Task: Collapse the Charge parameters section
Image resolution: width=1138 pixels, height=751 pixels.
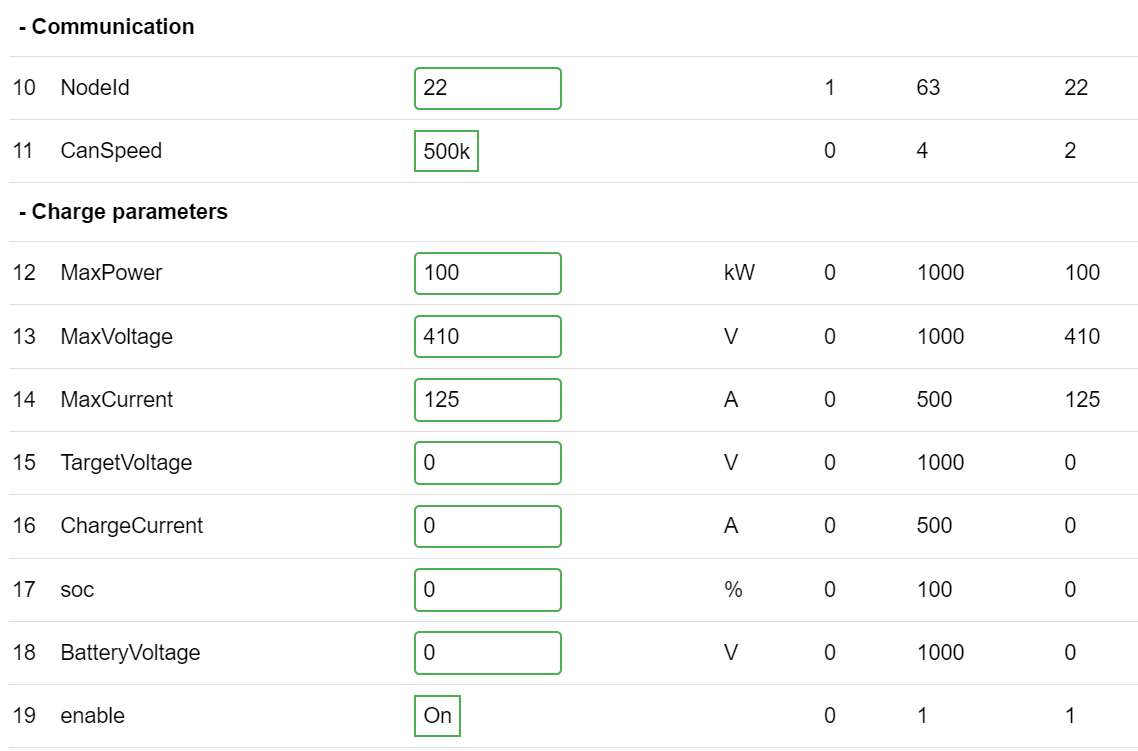Action: click(123, 212)
